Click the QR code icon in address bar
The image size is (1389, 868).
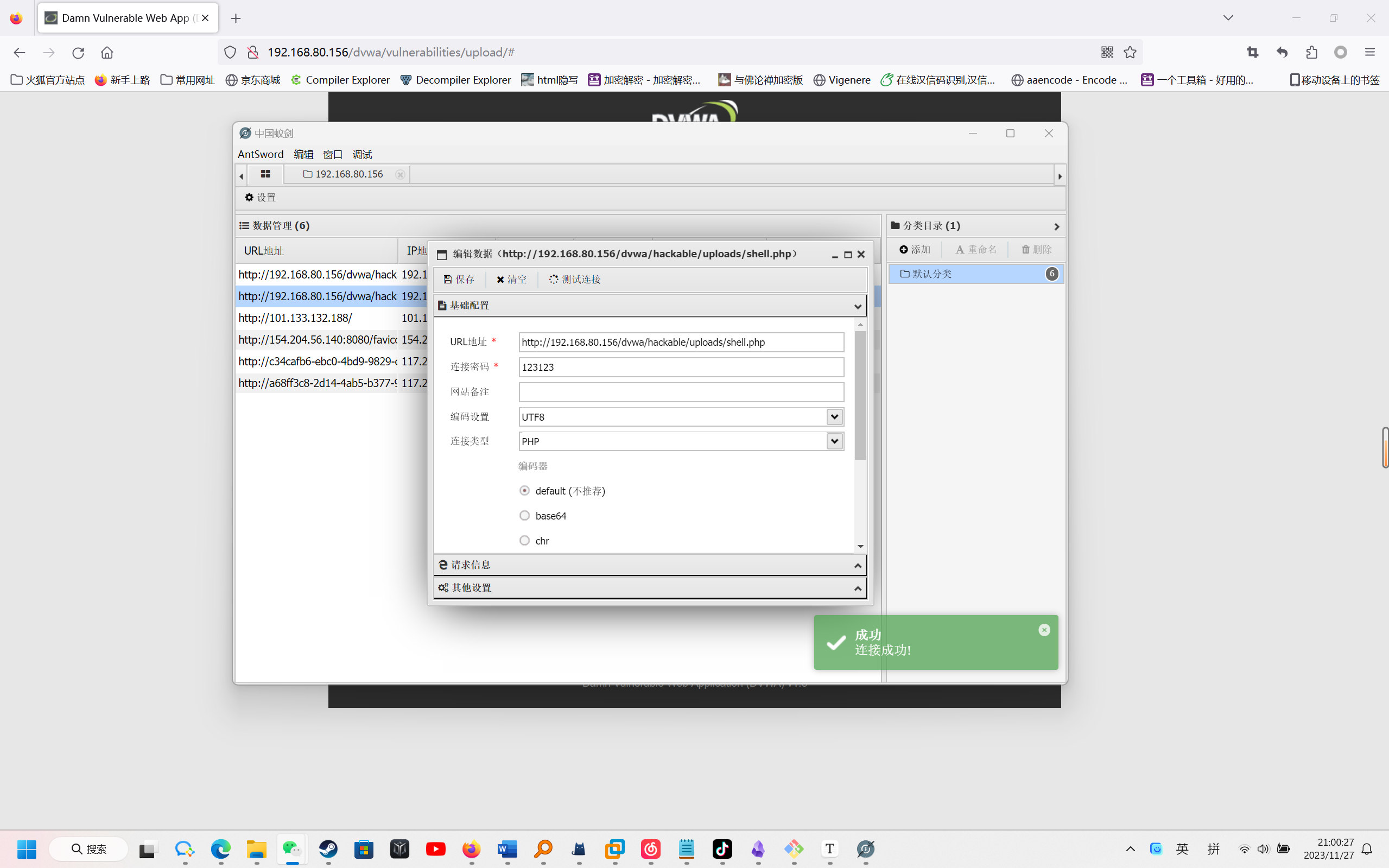pos(1107,52)
